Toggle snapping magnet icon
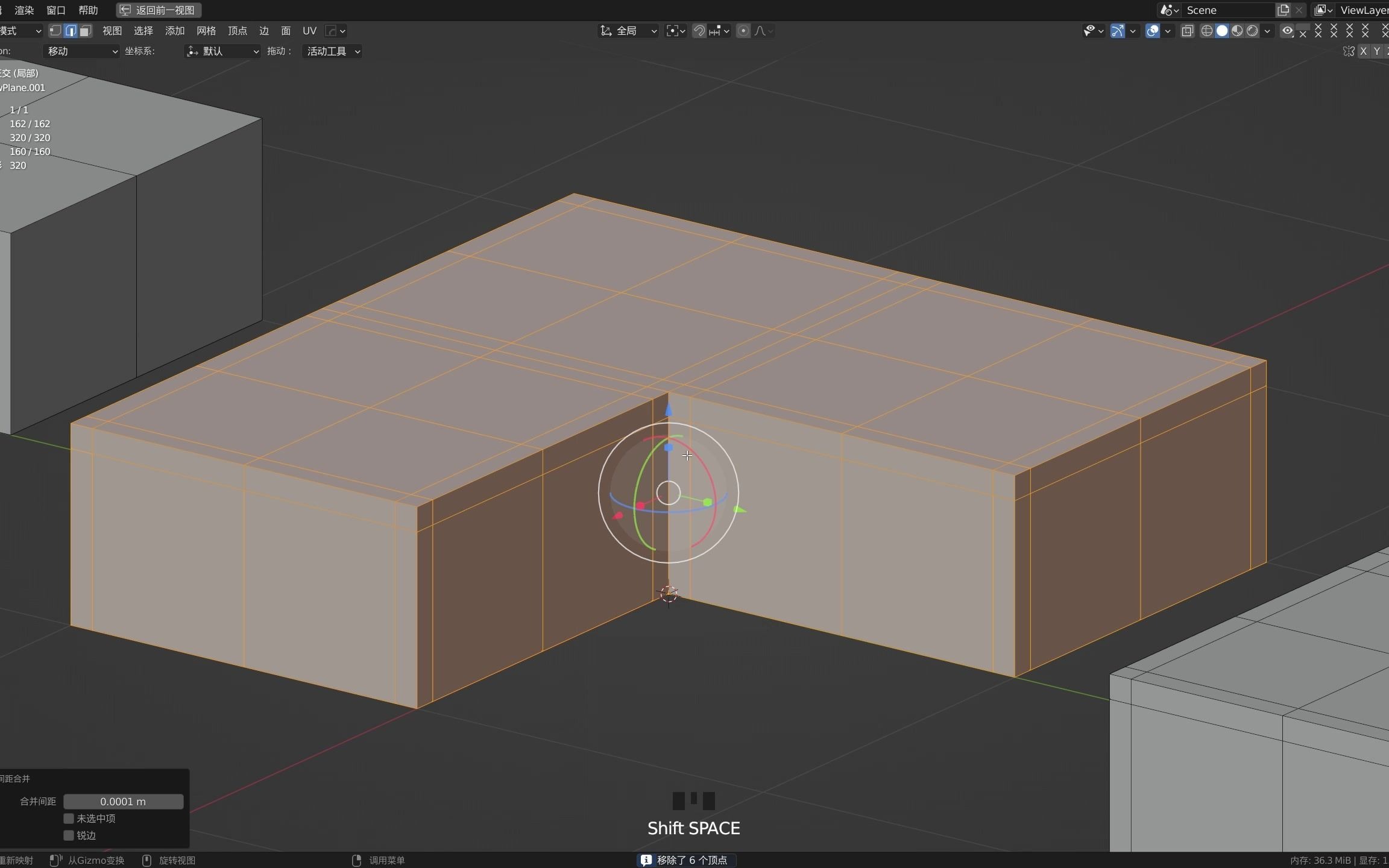Screen dimensions: 1389x868 699,30
